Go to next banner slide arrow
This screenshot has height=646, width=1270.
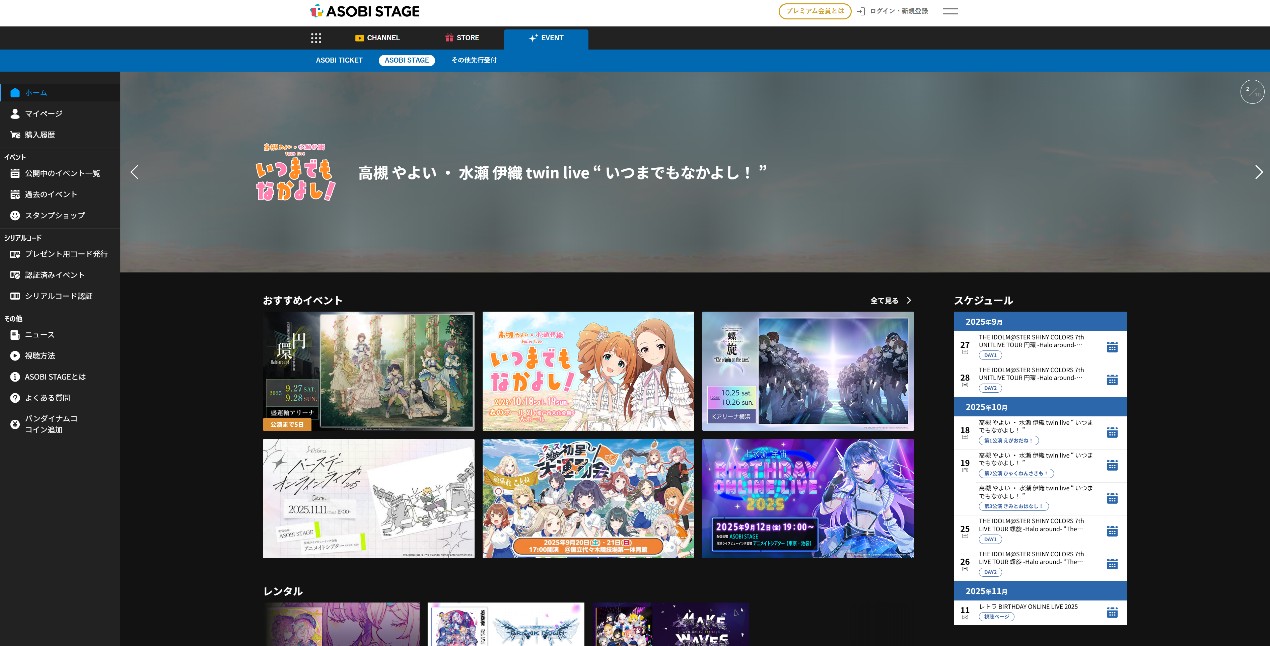click(1258, 172)
